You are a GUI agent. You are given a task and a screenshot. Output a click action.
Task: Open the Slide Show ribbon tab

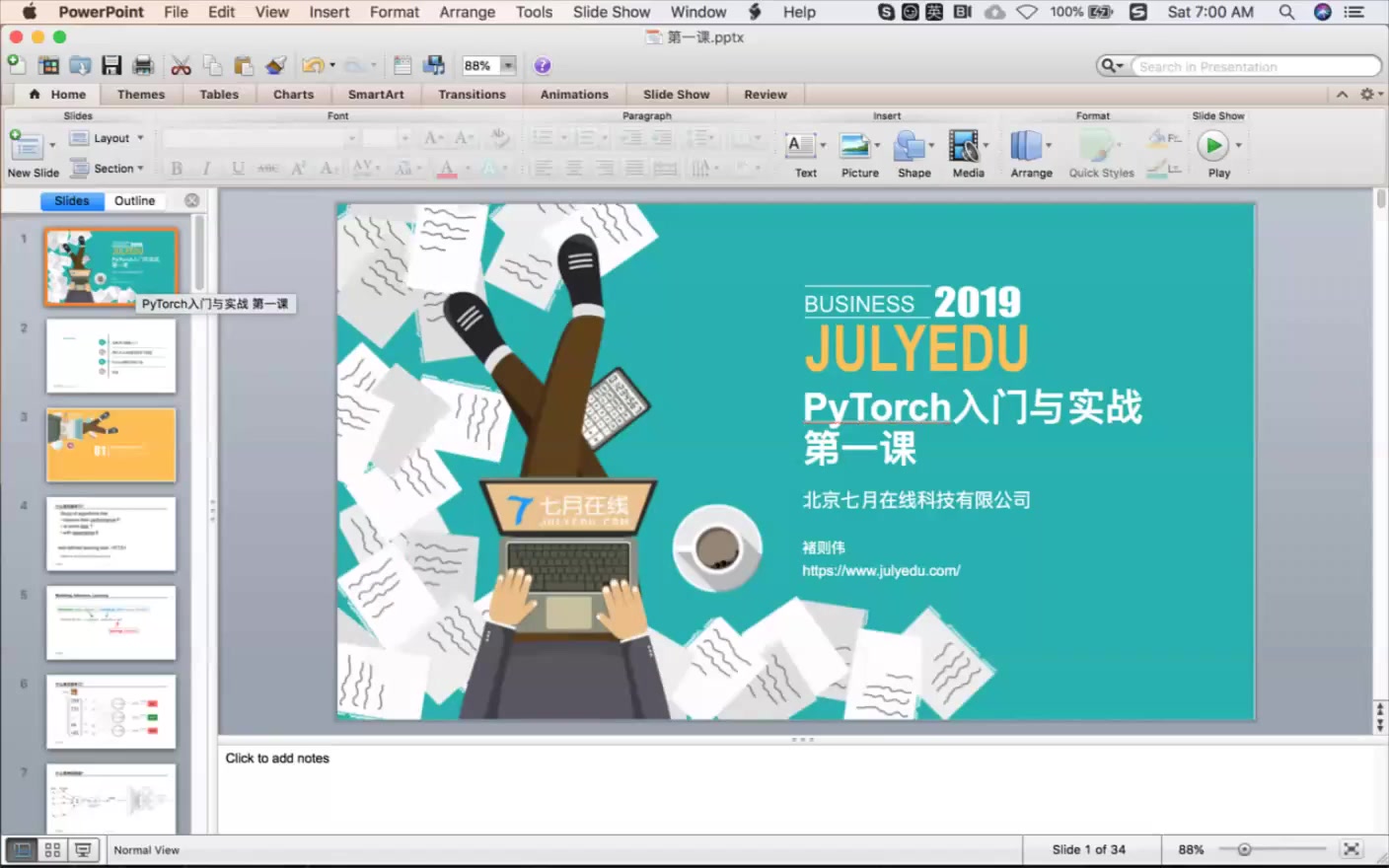(677, 95)
